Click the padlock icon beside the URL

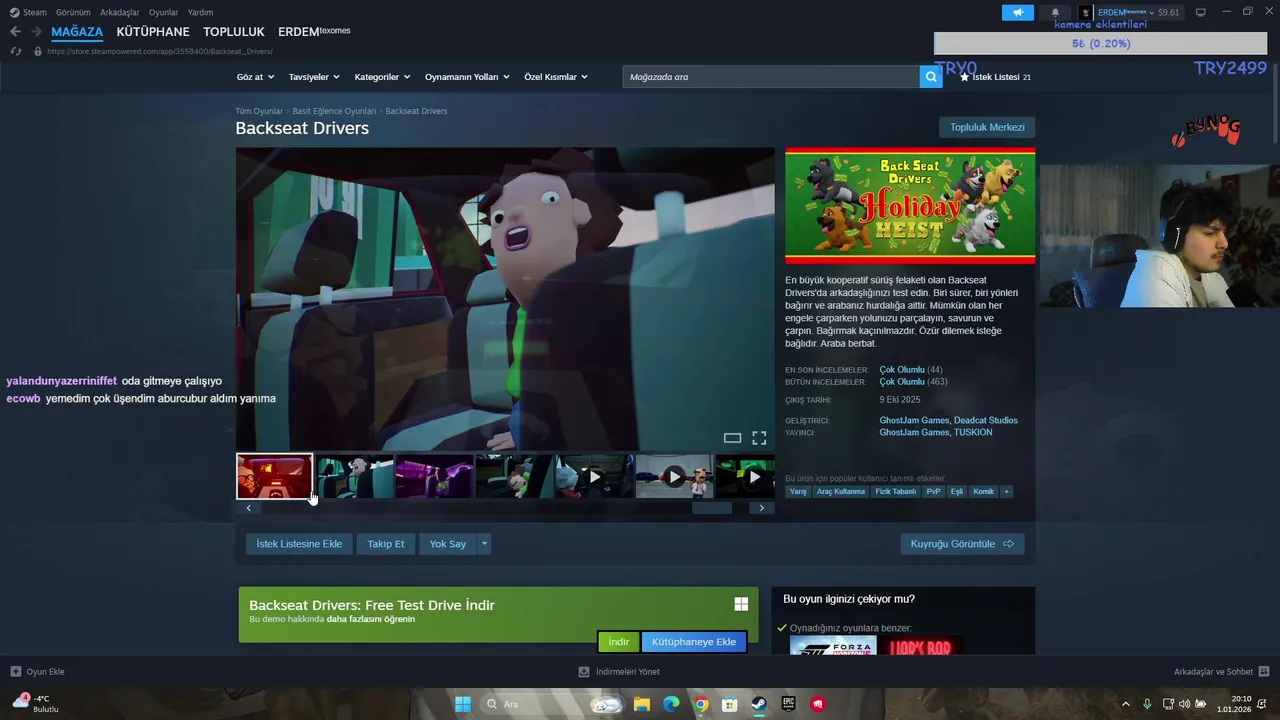tap(38, 51)
